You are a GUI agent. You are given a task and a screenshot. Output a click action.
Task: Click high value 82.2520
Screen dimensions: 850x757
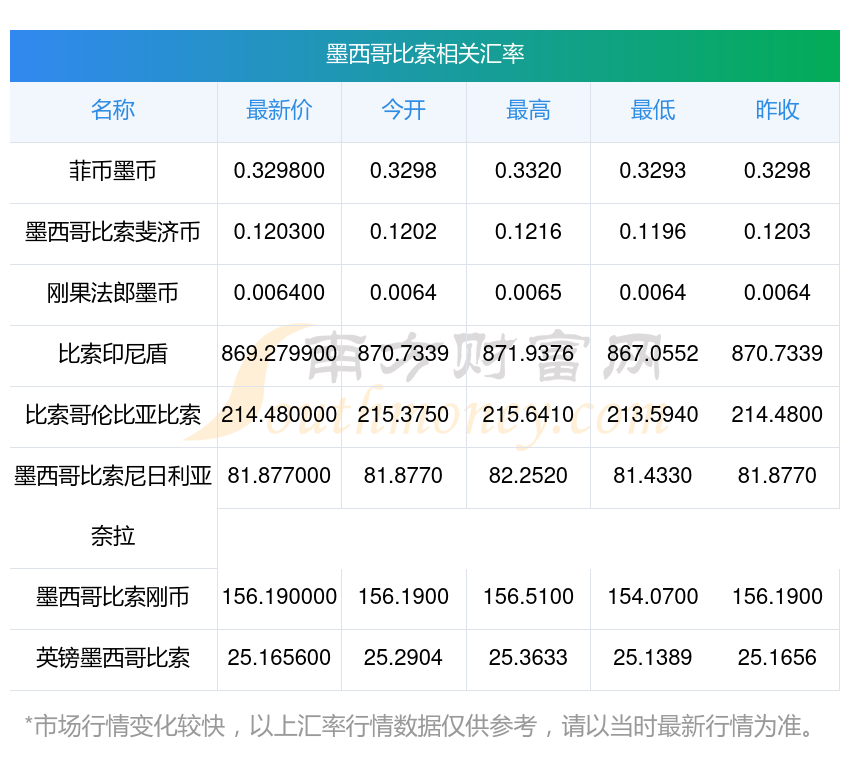click(528, 476)
